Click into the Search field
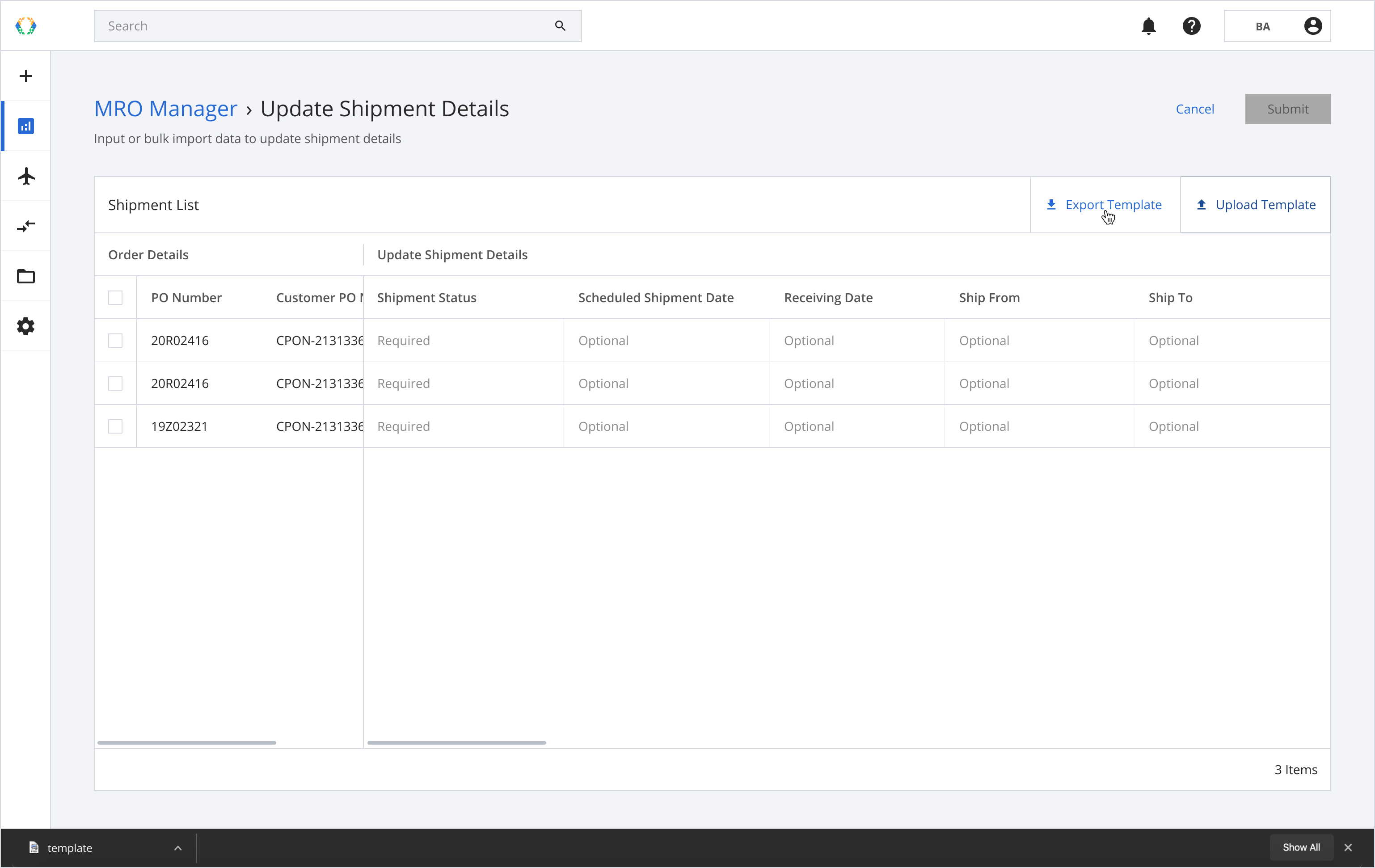The width and height of the screenshot is (1375, 868). [x=337, y=25]
